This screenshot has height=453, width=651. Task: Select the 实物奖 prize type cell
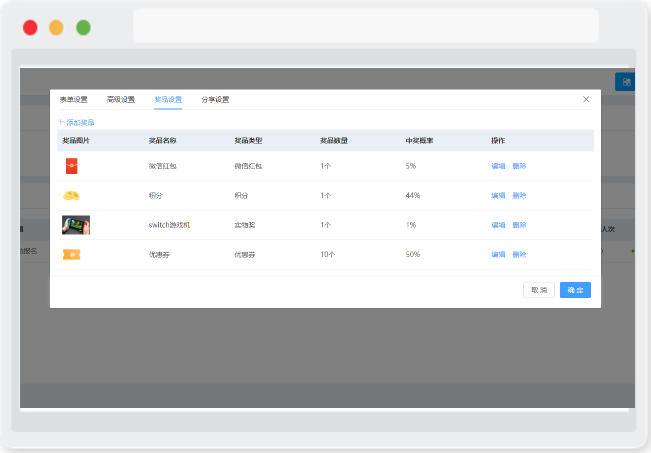pos(245,225)
